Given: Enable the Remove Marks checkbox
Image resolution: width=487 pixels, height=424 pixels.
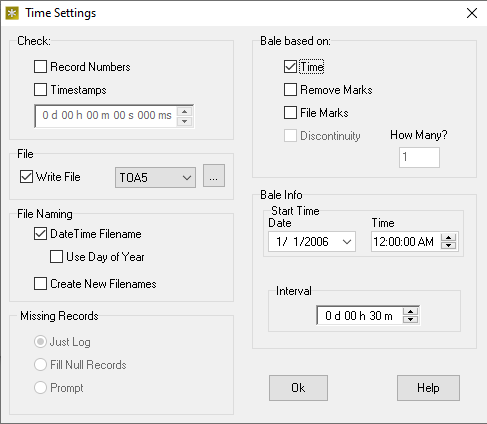Looking at the screenshot, I should [290, 90].
